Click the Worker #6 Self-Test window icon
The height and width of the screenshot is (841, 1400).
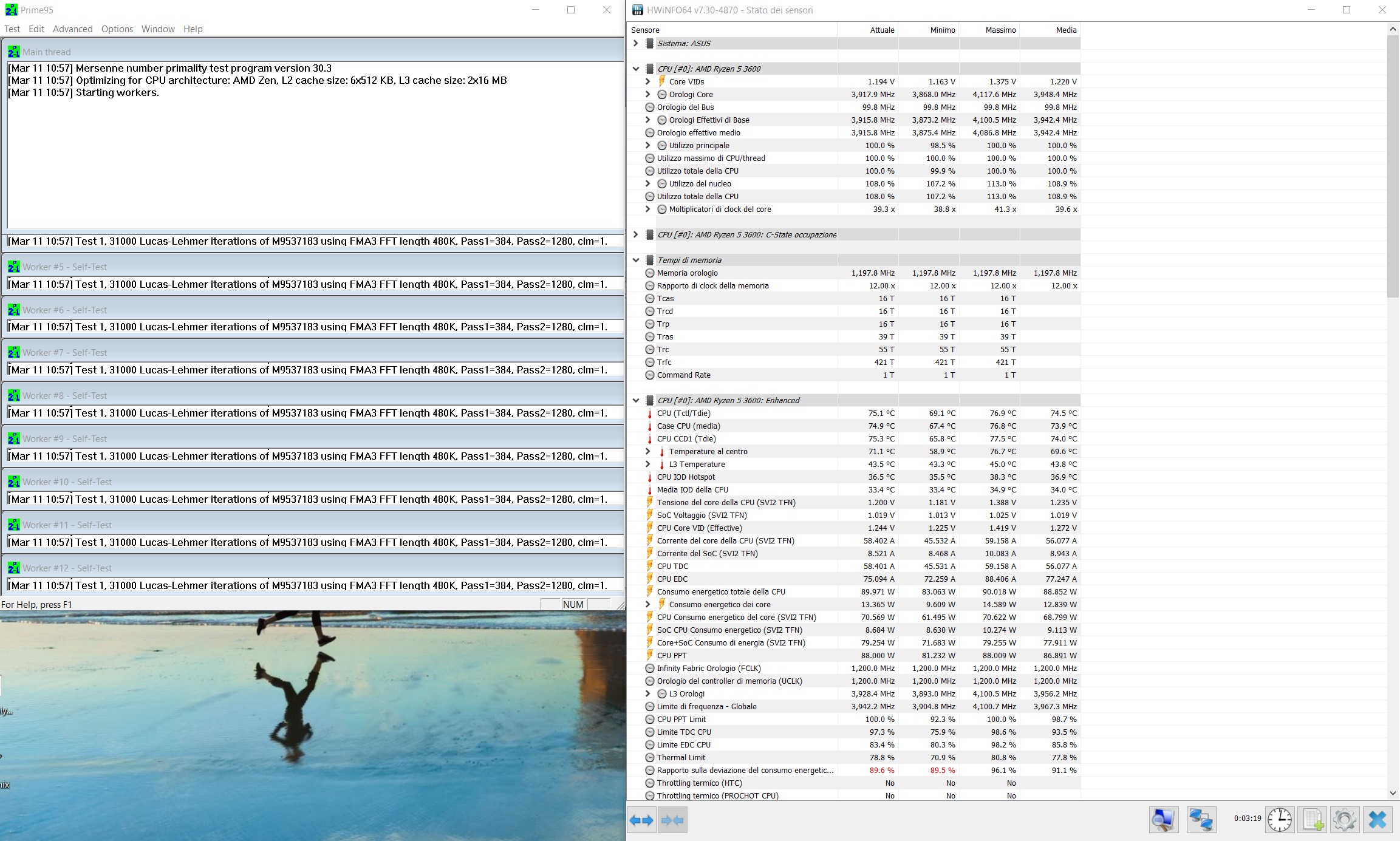point(14,310)
